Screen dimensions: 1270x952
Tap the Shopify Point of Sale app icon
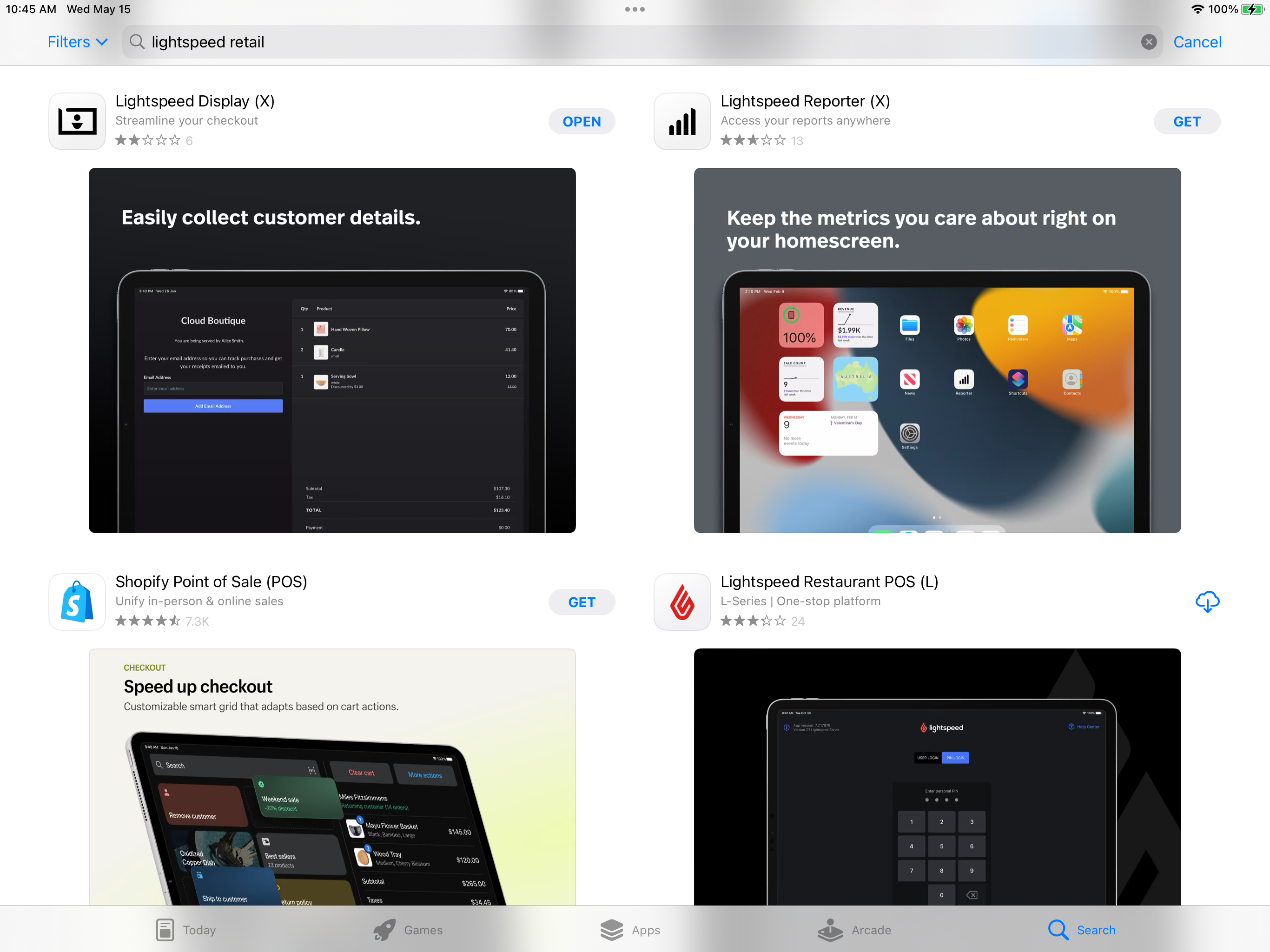tap(77, 602)
